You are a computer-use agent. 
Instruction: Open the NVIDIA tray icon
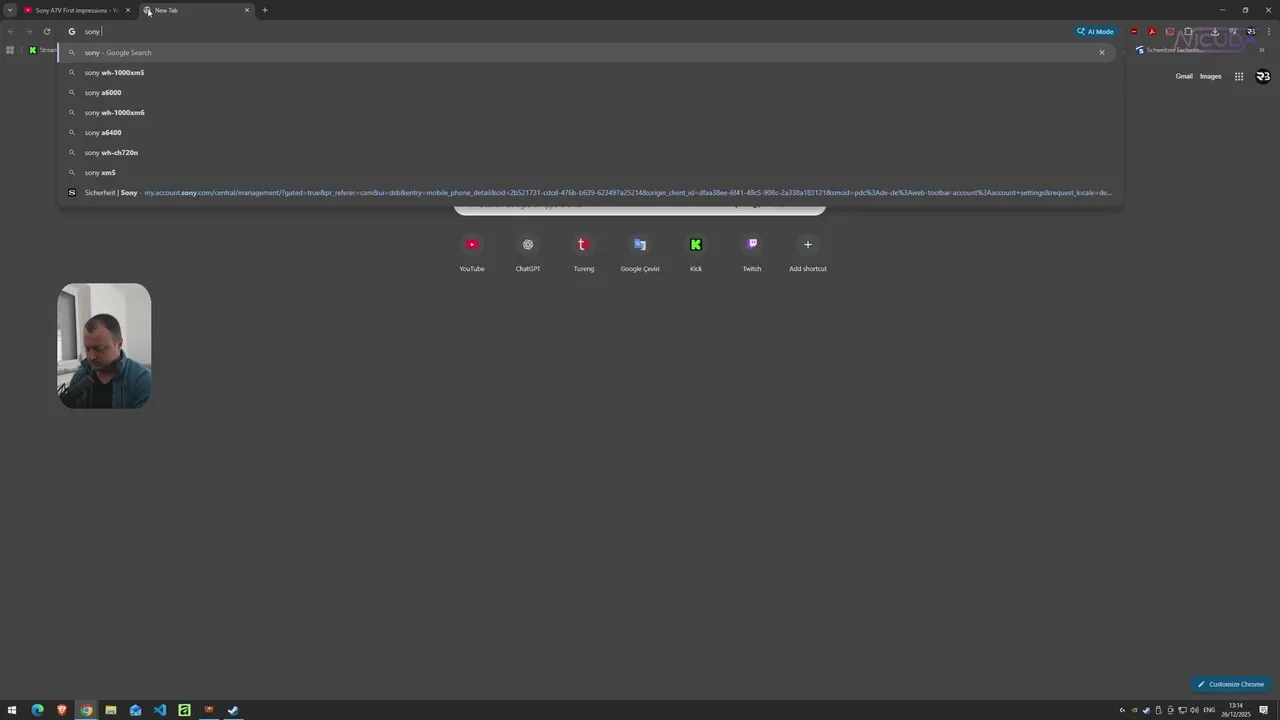click(x=1134, y=710)
